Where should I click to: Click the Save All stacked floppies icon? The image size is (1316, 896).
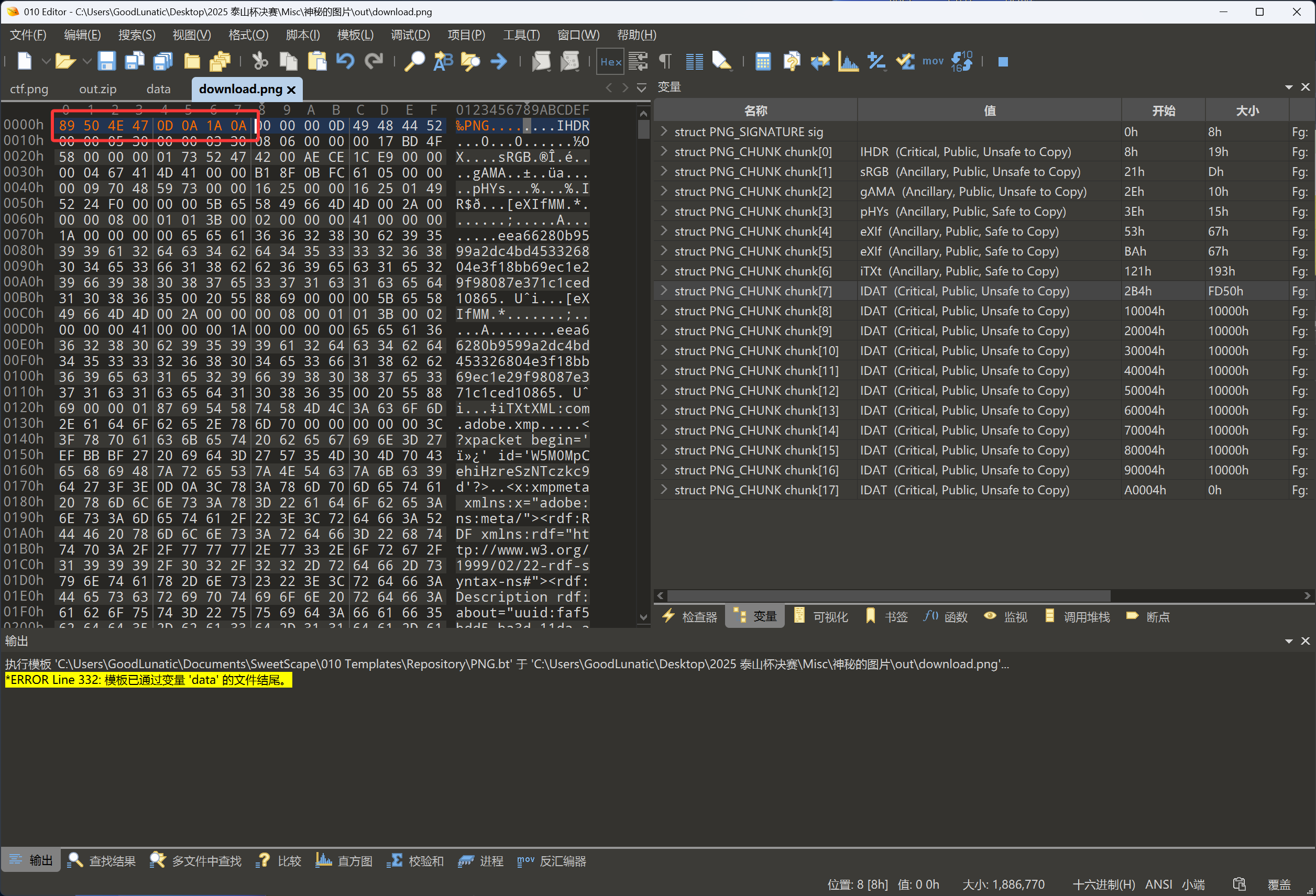tap(163, 61)
